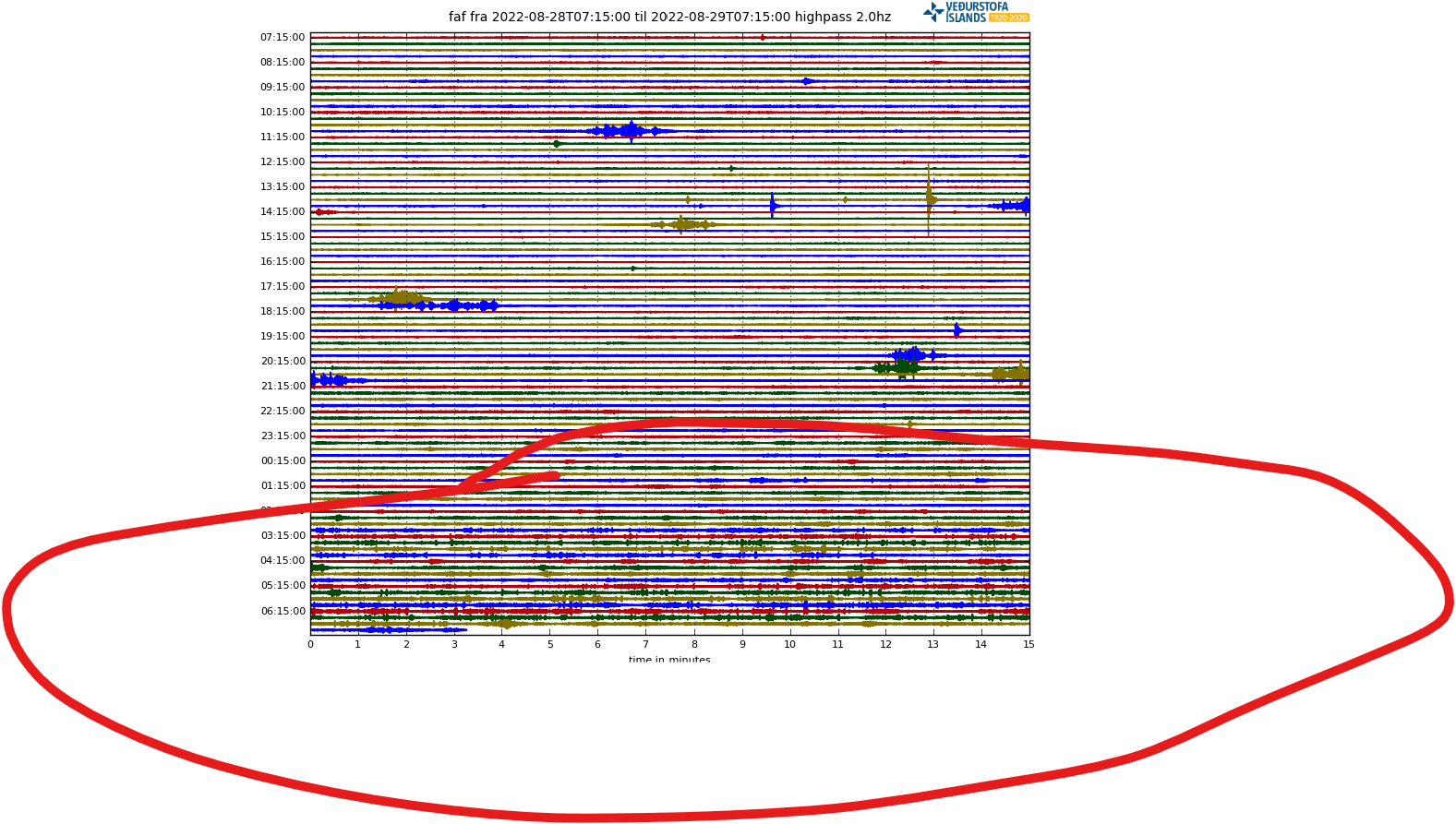Image resolution: width=1456 pixels, height=824 pixels.
Task: Click the 'time in minutes' axis label
Action: point(669,660)
